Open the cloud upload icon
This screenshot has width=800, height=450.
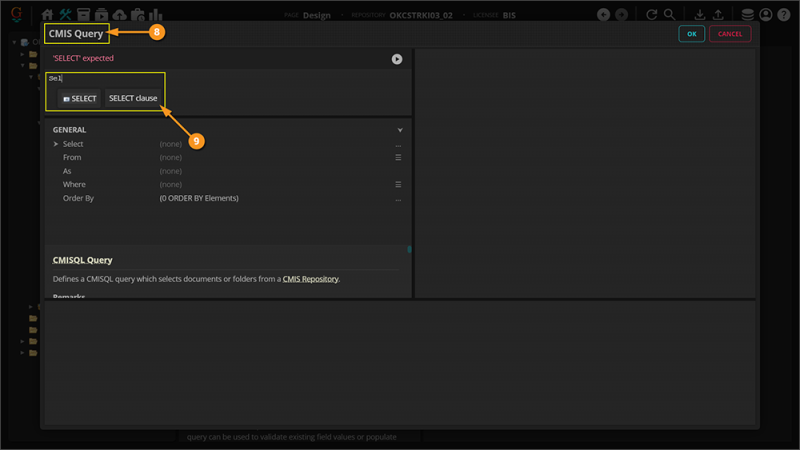119,15
